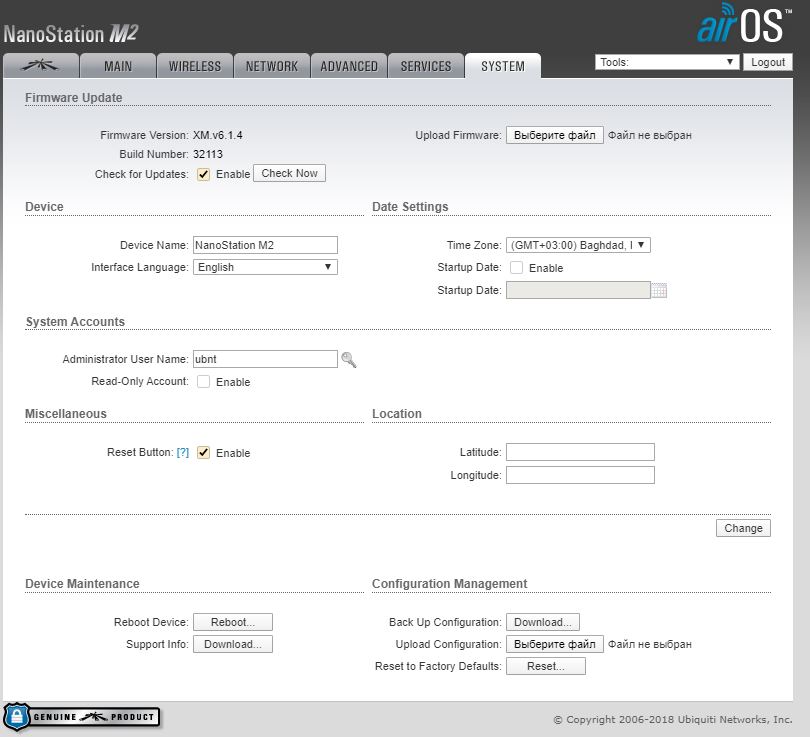Download Support Info
Image resolution: width=810 pixels, height=737 pixels.
(x=232, y=644)
